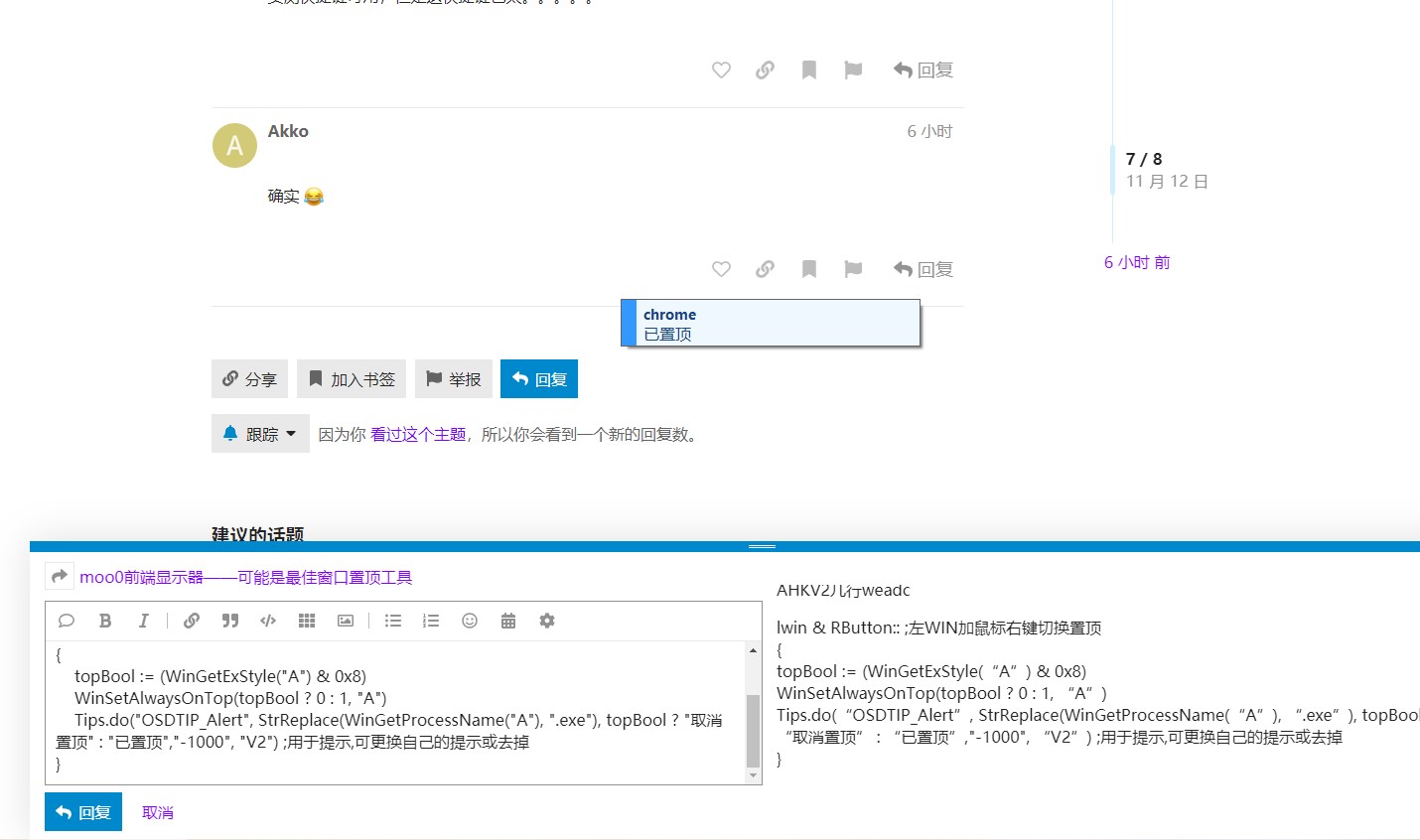This screenshot has height=840, width=1420.
Task: Cancel the draft via the 取消 link
Action: click(158, 812)
